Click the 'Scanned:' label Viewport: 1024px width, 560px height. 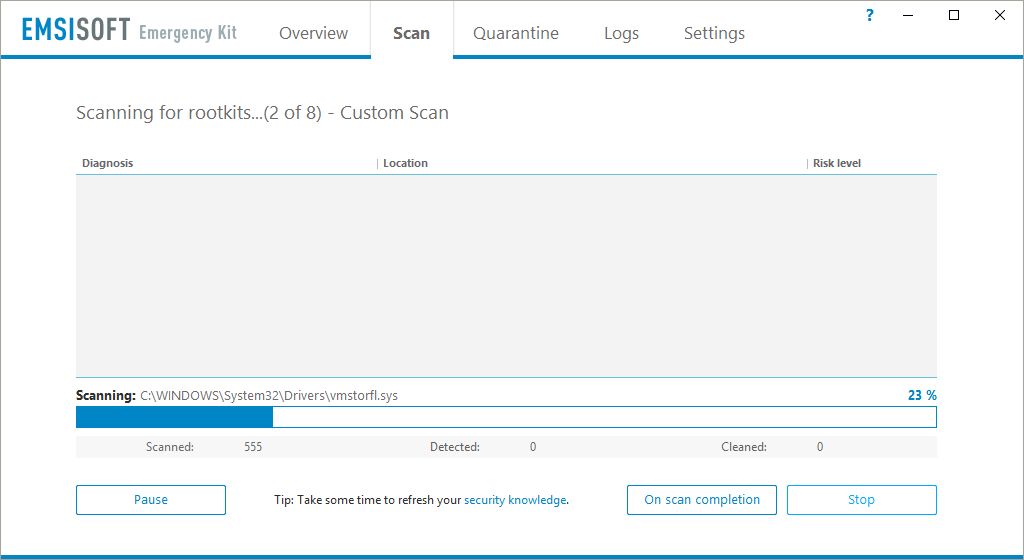(170, 447)
